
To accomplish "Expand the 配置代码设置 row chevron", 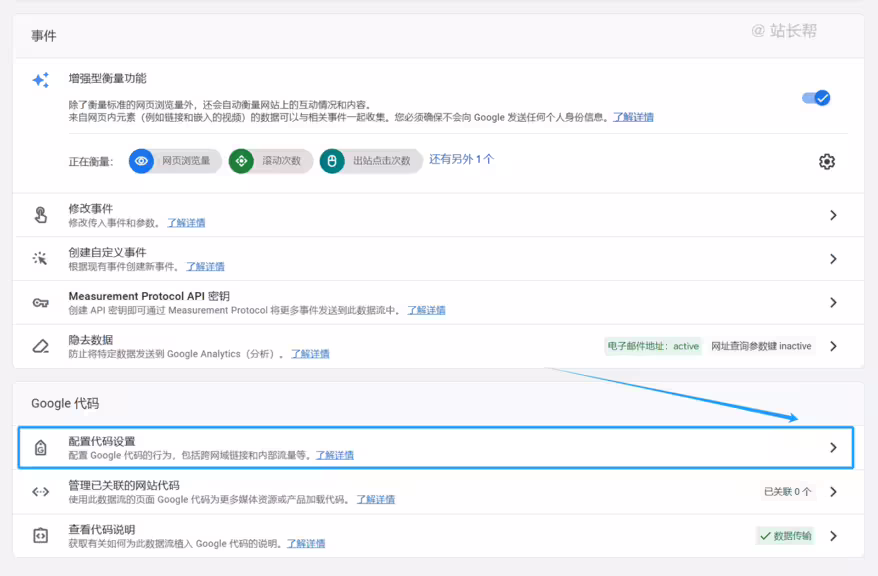I will coord(833,448).
